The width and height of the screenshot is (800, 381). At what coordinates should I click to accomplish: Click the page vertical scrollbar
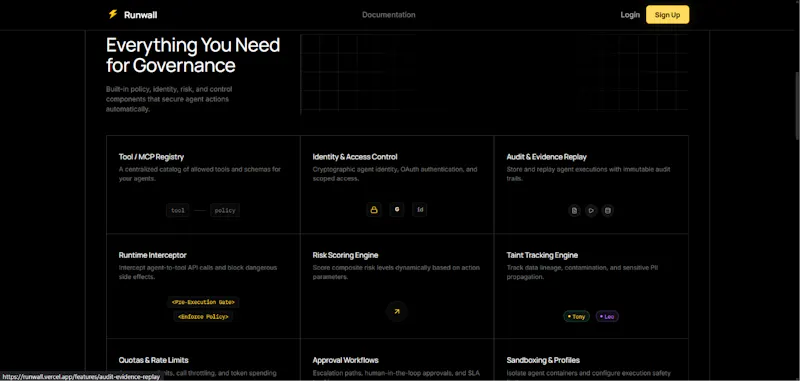797,105
